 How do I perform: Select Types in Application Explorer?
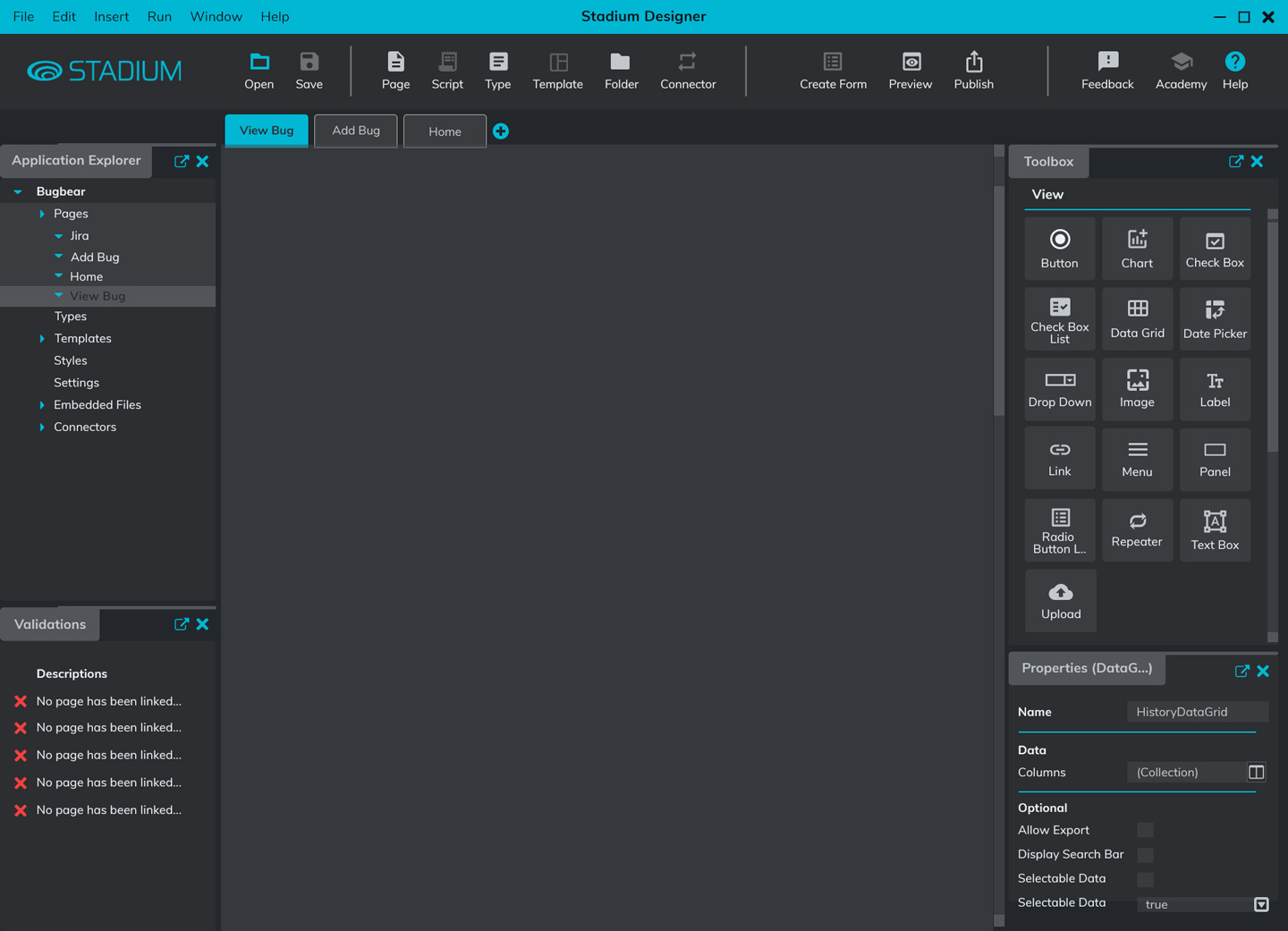(x=70, y=317)
